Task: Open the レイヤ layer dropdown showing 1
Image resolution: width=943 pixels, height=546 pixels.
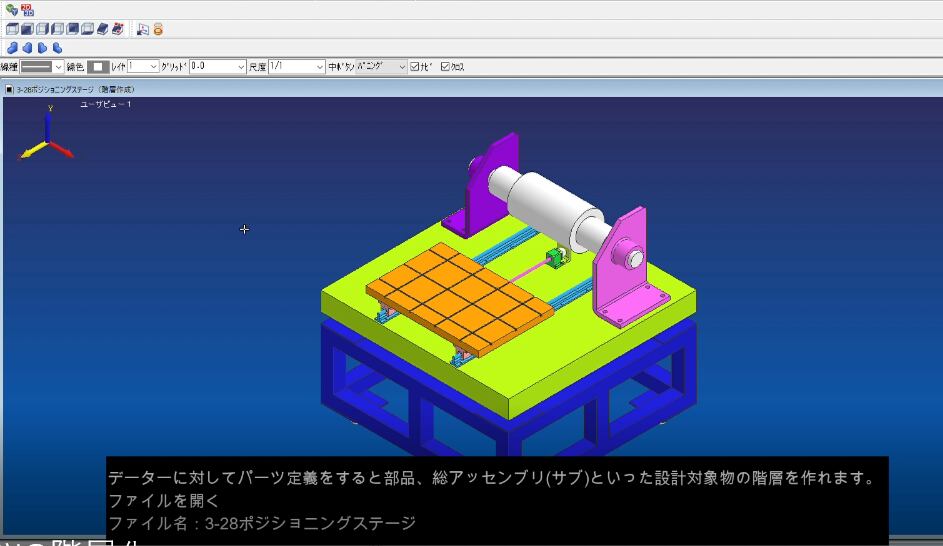Action: pos(143,67)
